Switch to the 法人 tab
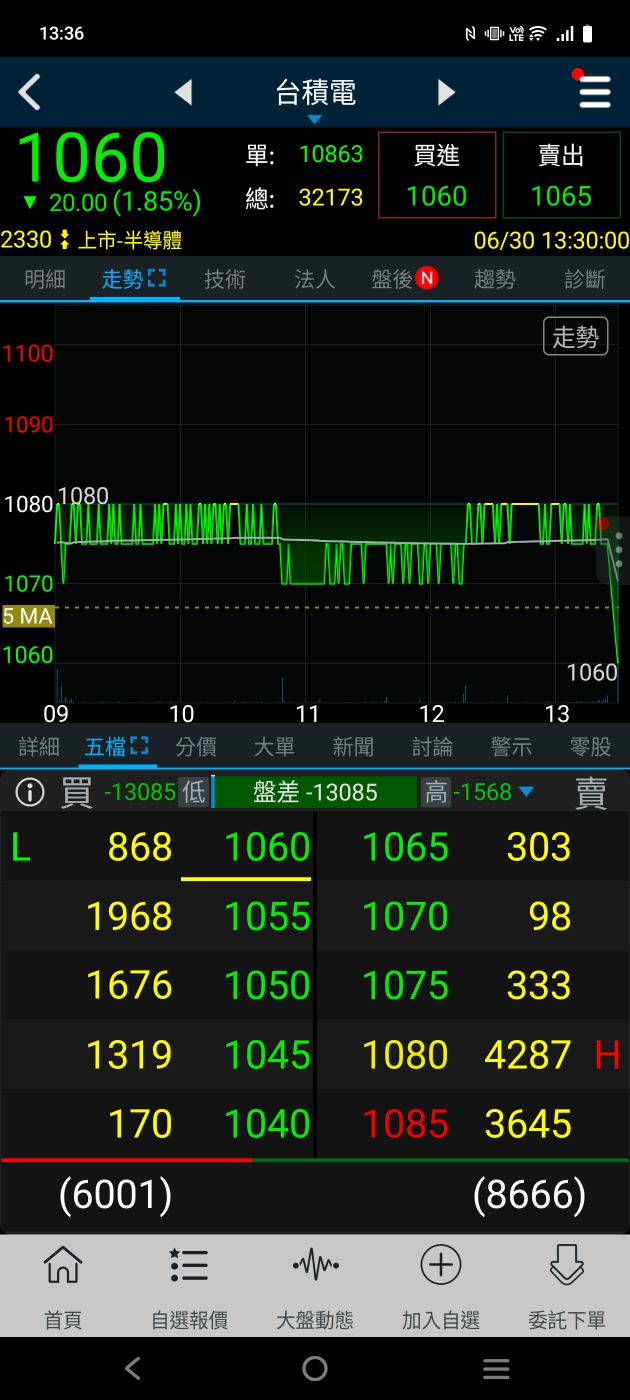The width and height of the screenshot is (630, 1400). tap(314, 279)
